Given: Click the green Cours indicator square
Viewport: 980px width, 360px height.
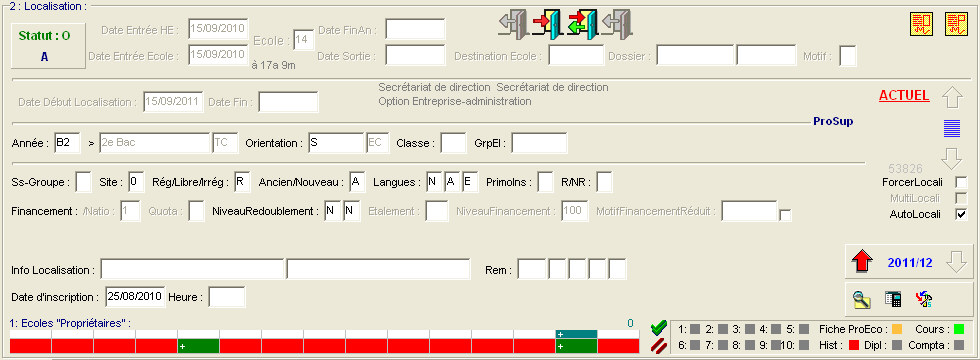Looking at the screenshot, I should tap(959, 329).
